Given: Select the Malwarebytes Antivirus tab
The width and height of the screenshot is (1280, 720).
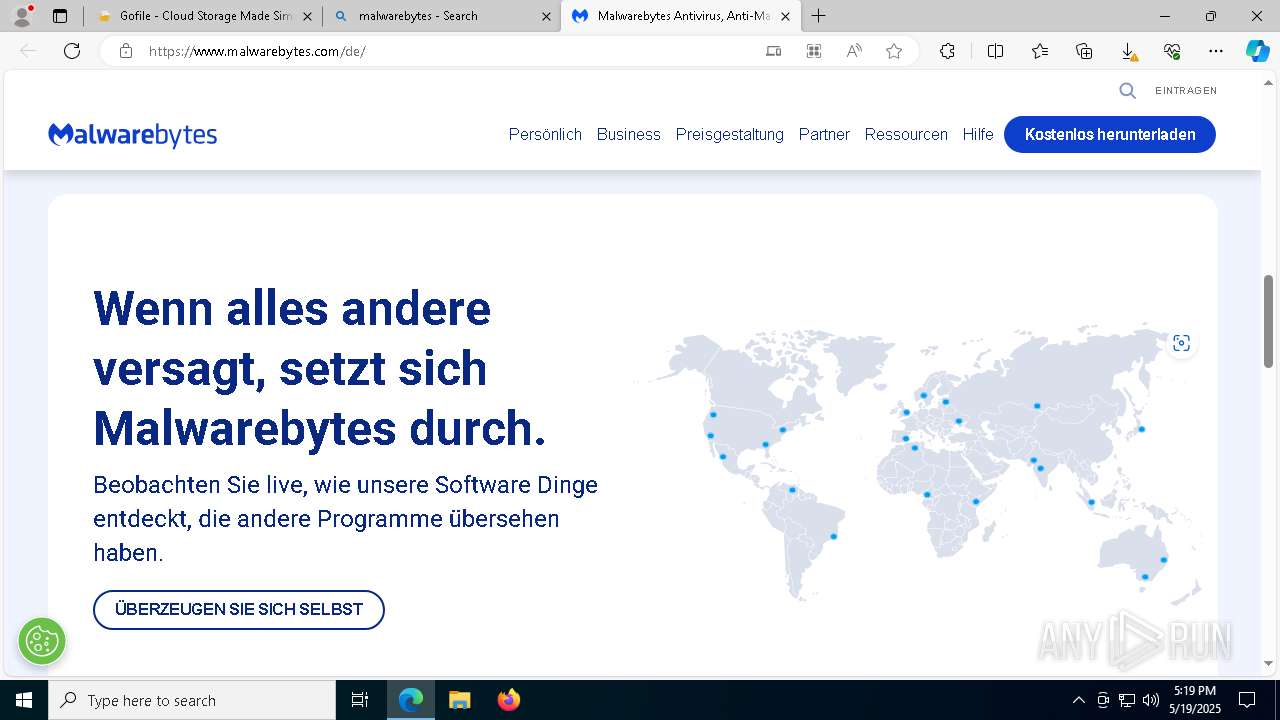Looking at the screenshot, I should (681, 16).
